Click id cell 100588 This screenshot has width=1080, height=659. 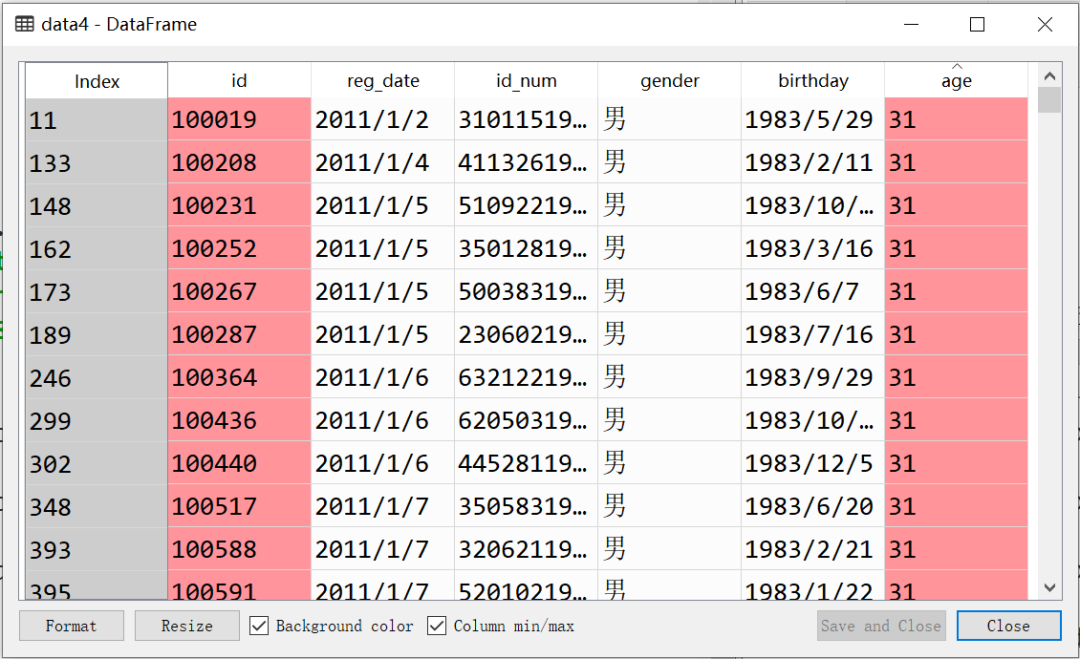(239, 550)
